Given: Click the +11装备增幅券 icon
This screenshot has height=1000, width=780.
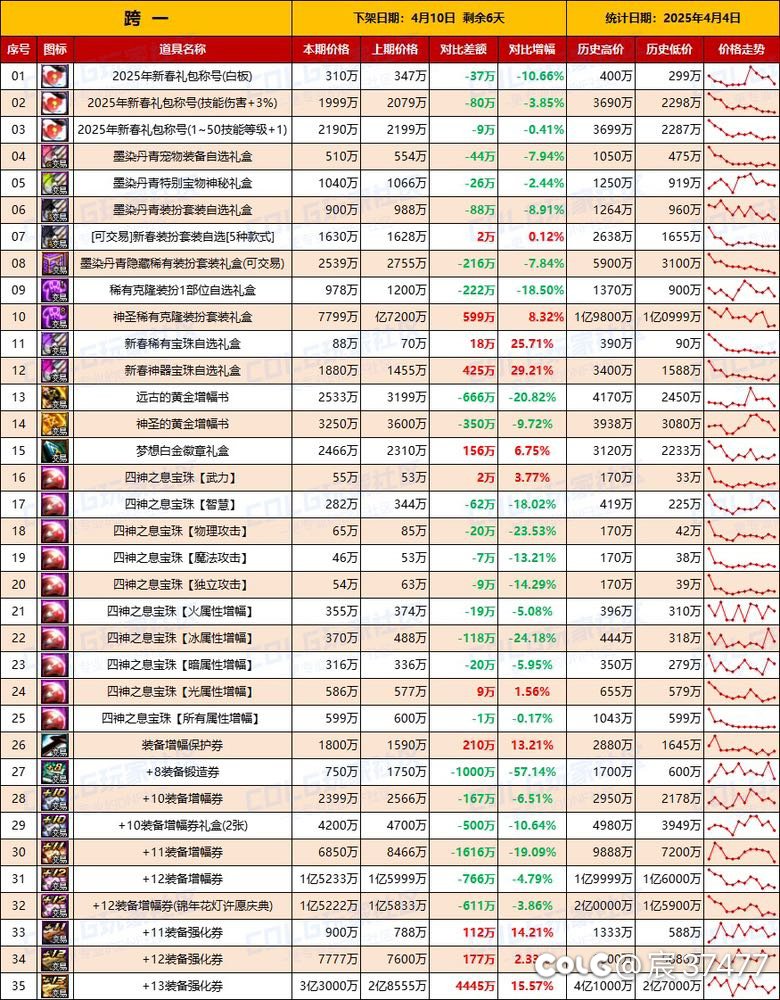Looking at the screenshot, I should [55, 852].
